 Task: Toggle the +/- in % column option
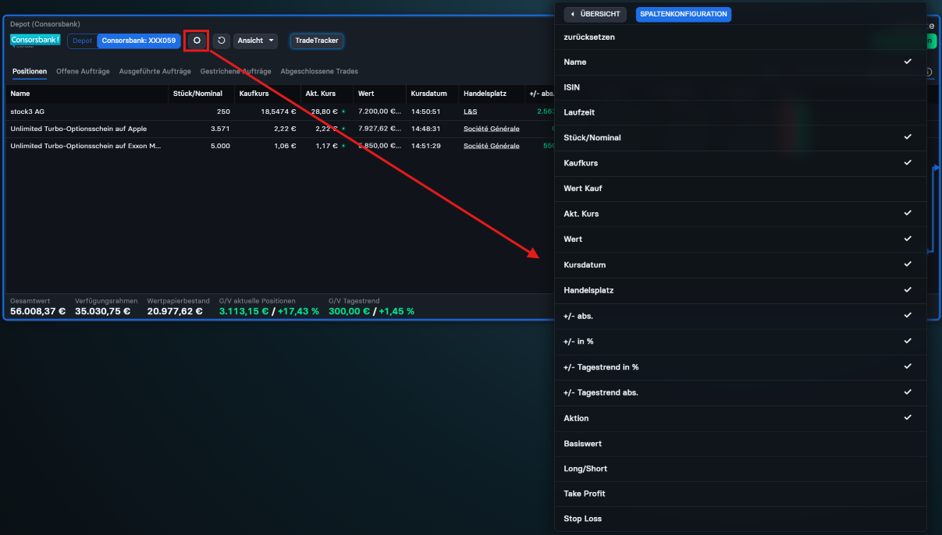(x=740, y=341)
